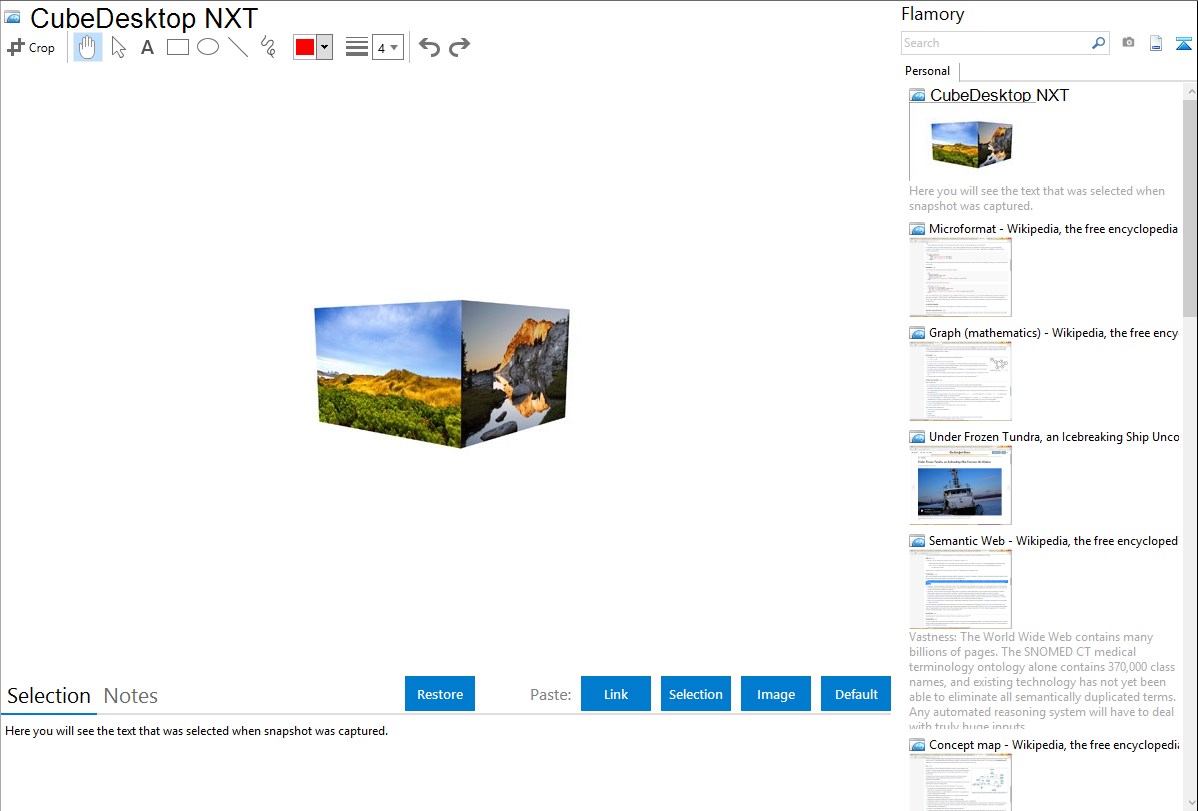Screen dimensions: 1198x811
Task: Click the icon beside Concept map title
Action: point(918,745)
